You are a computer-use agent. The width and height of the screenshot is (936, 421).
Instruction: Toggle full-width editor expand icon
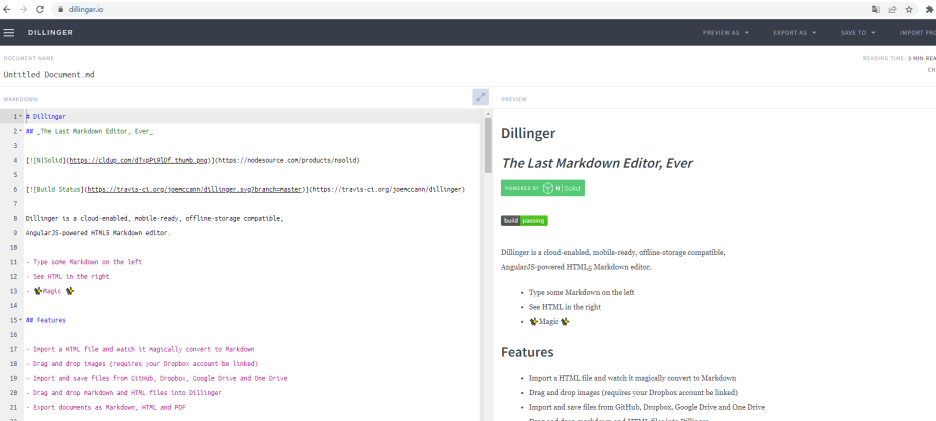click(481, 97)
